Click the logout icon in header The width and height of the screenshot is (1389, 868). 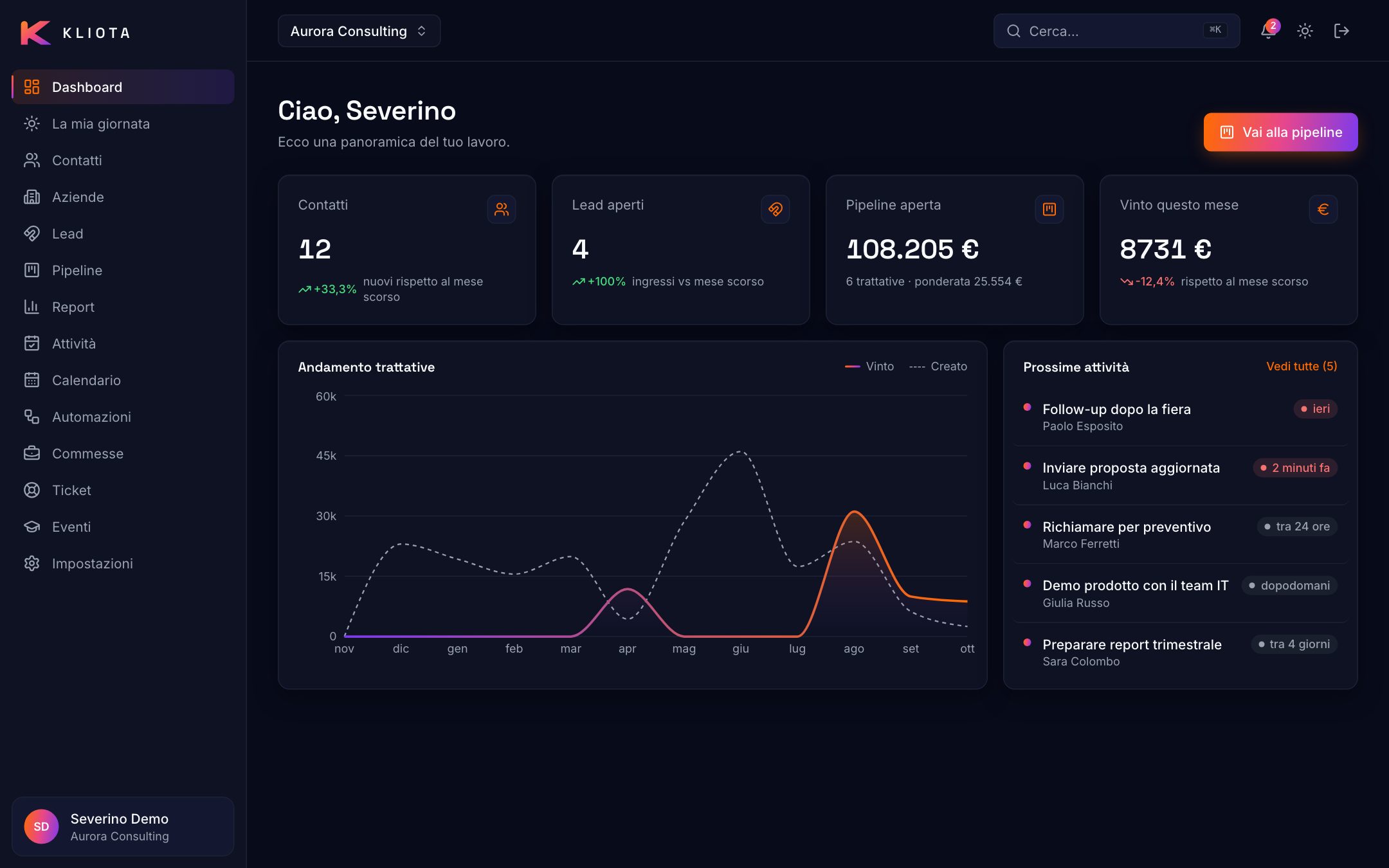click(1341, 31)
